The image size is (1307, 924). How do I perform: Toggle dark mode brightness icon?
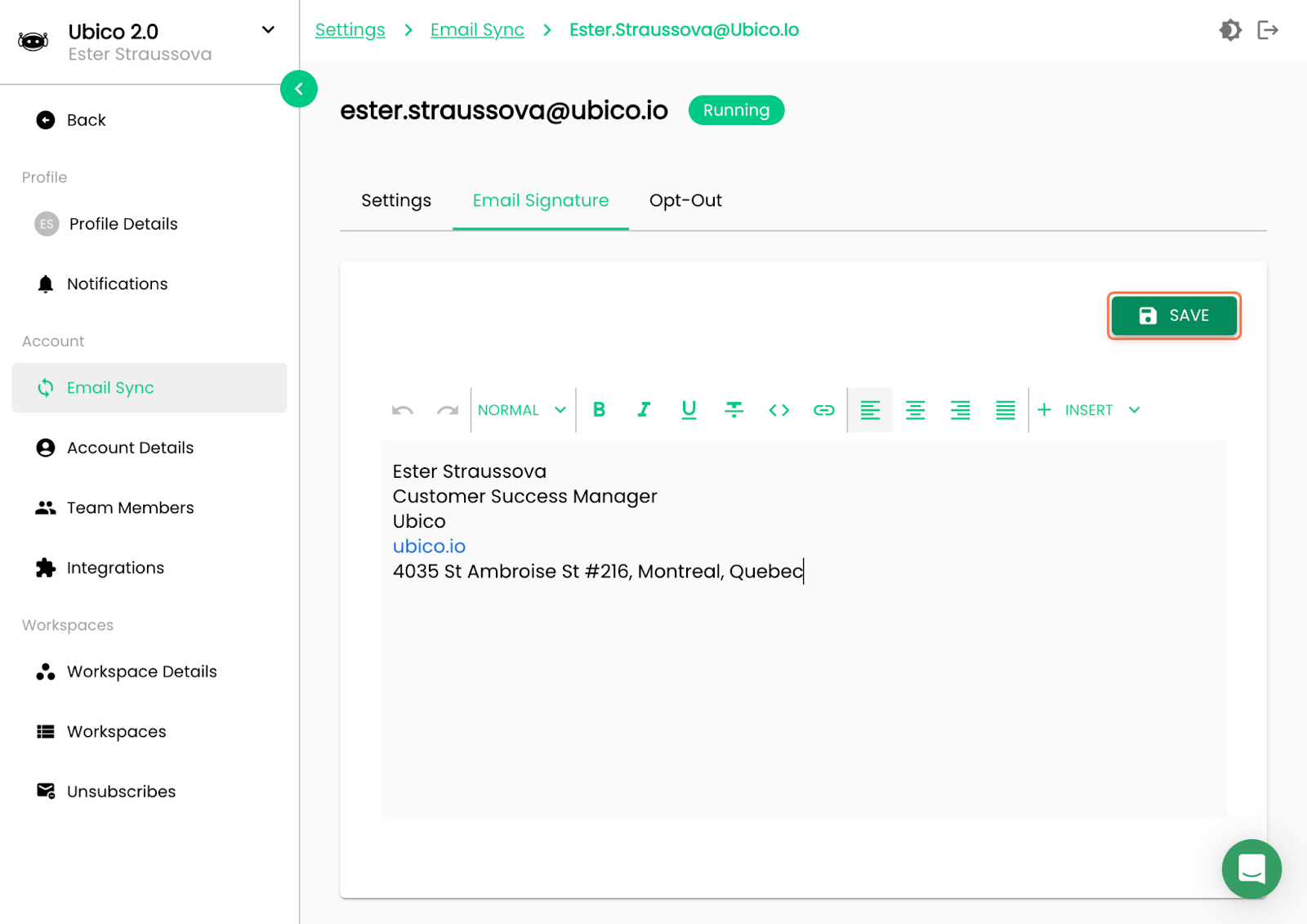pos(1230,30)
